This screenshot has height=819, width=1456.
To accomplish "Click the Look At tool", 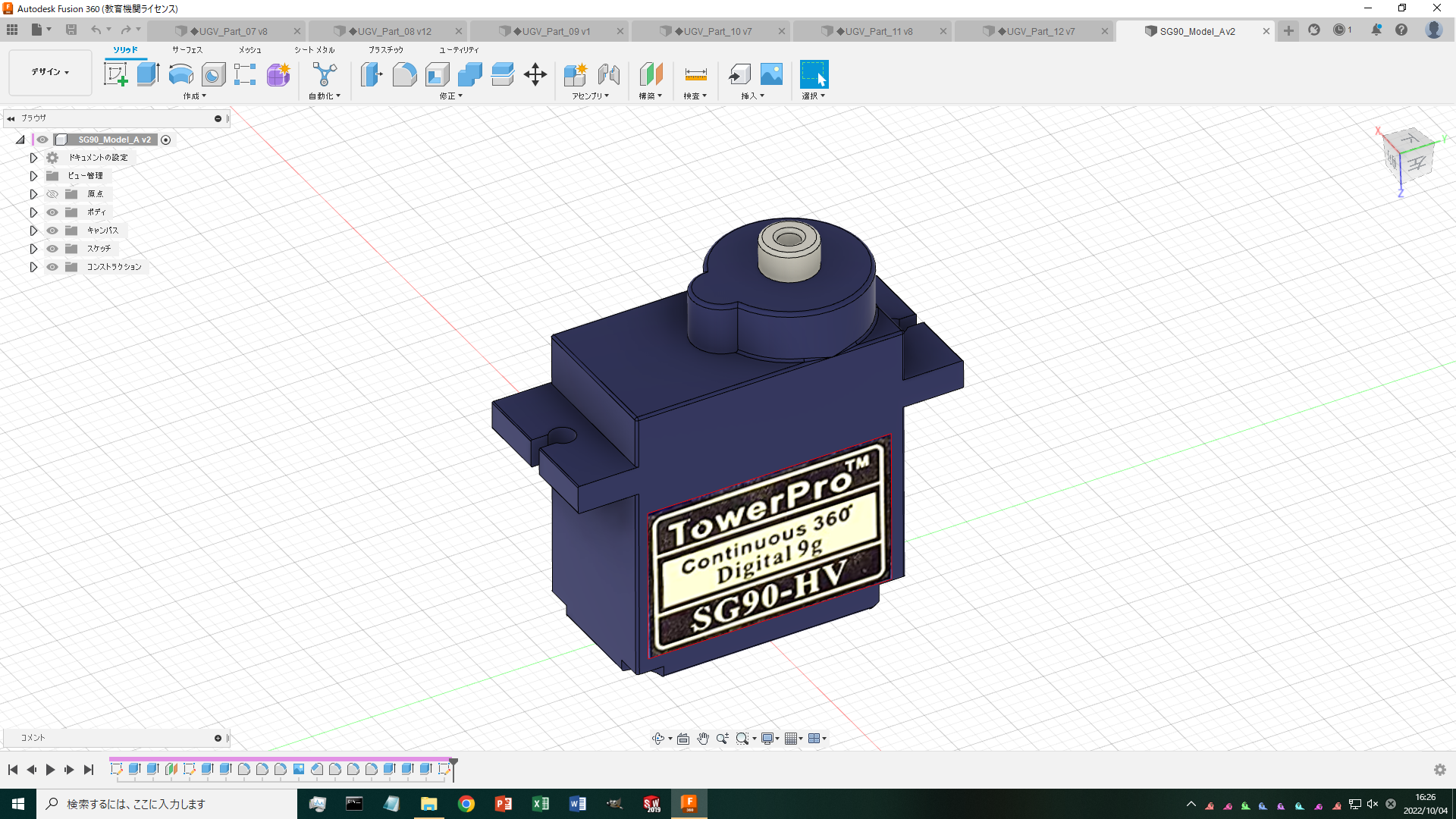I will (x=683, y=739).
